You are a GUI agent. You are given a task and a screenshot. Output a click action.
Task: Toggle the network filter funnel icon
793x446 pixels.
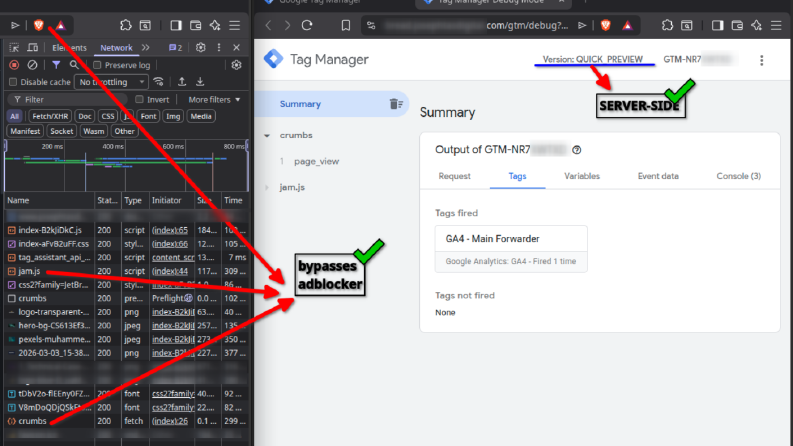coord(56,65)
